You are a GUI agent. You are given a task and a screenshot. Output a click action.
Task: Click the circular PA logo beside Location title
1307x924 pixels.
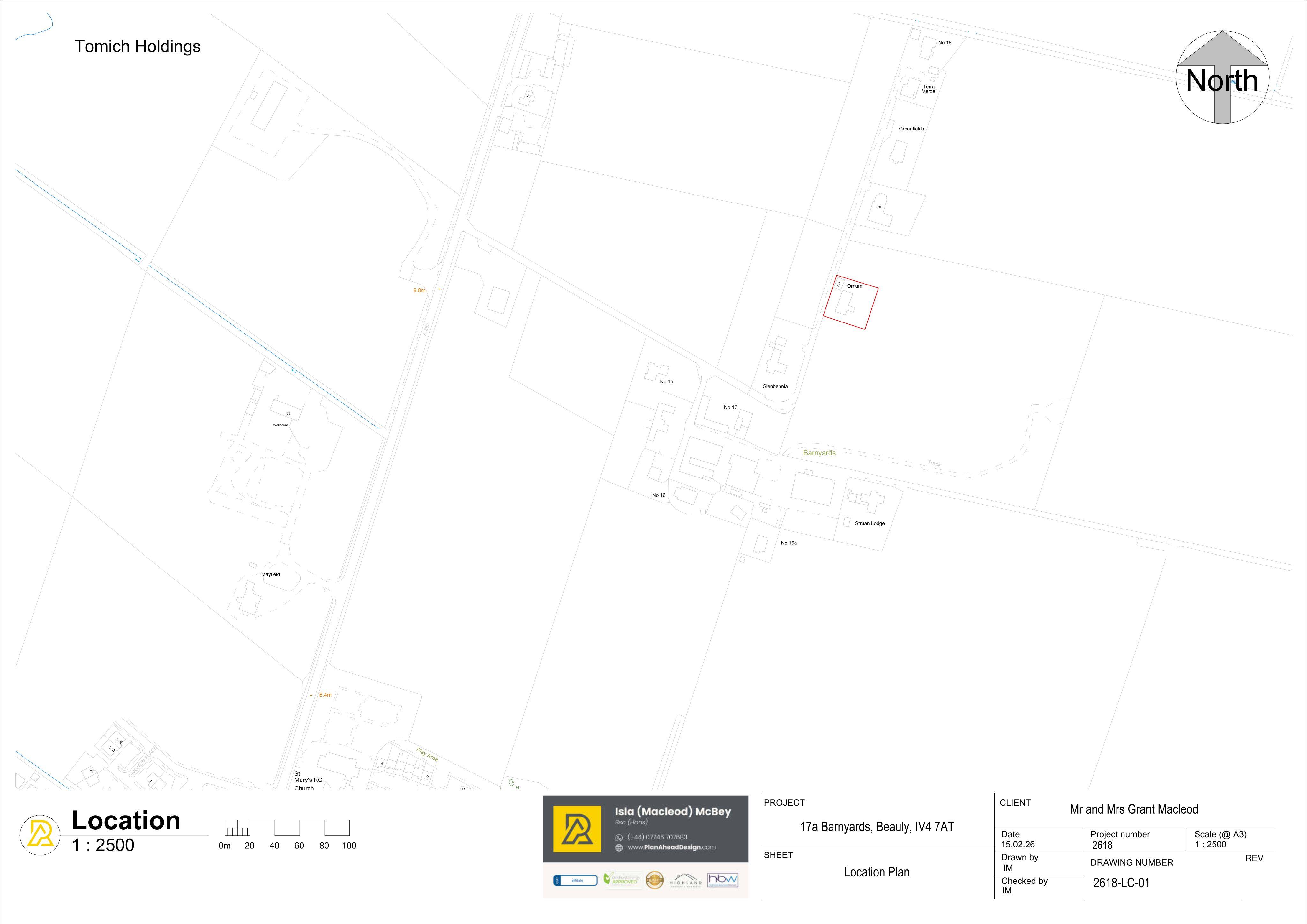point(41,835)
